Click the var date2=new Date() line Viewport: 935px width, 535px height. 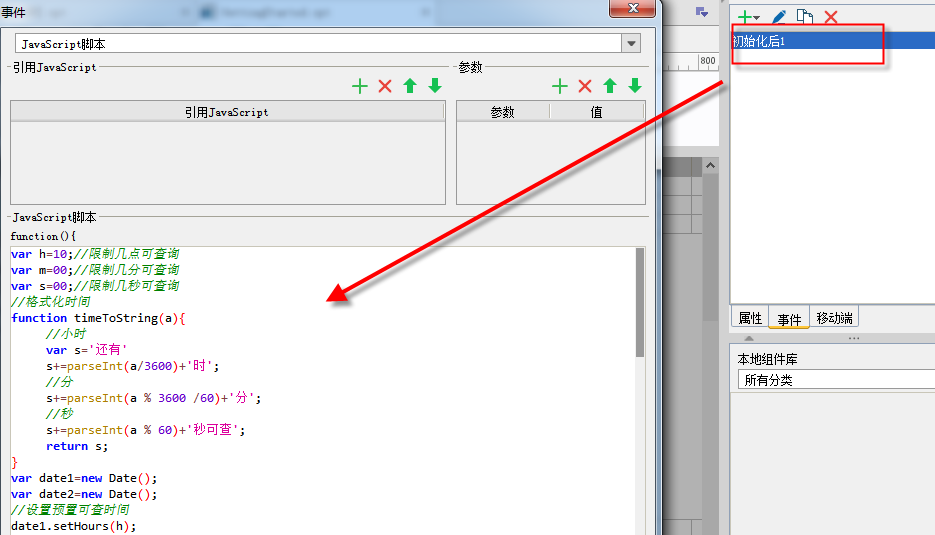(84, 494)
